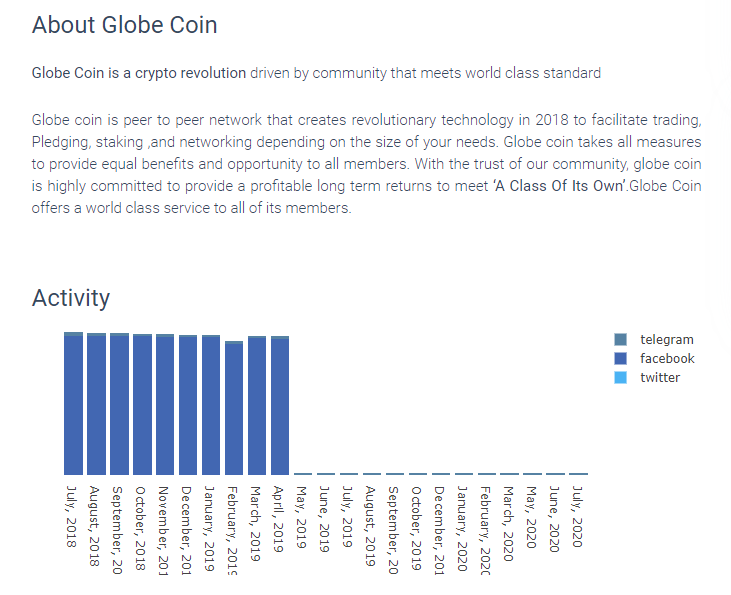Select the April, 2019 activity bar
The image size is (731, 595).
click(280, 406)
